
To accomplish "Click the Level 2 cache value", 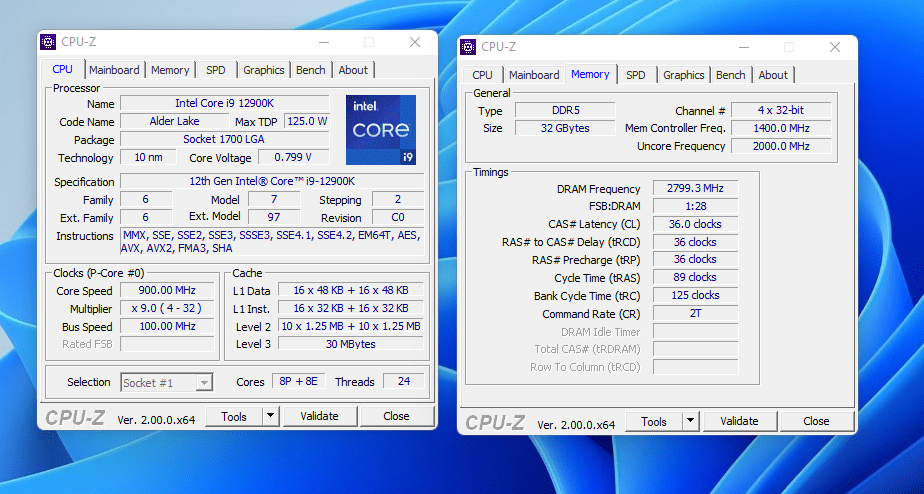I will (x=351, y=326).
